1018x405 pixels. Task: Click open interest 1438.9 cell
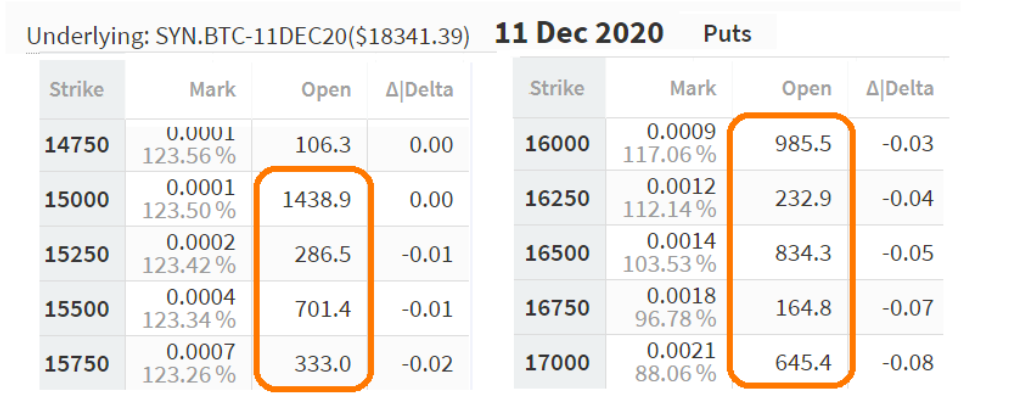(316, 200)
